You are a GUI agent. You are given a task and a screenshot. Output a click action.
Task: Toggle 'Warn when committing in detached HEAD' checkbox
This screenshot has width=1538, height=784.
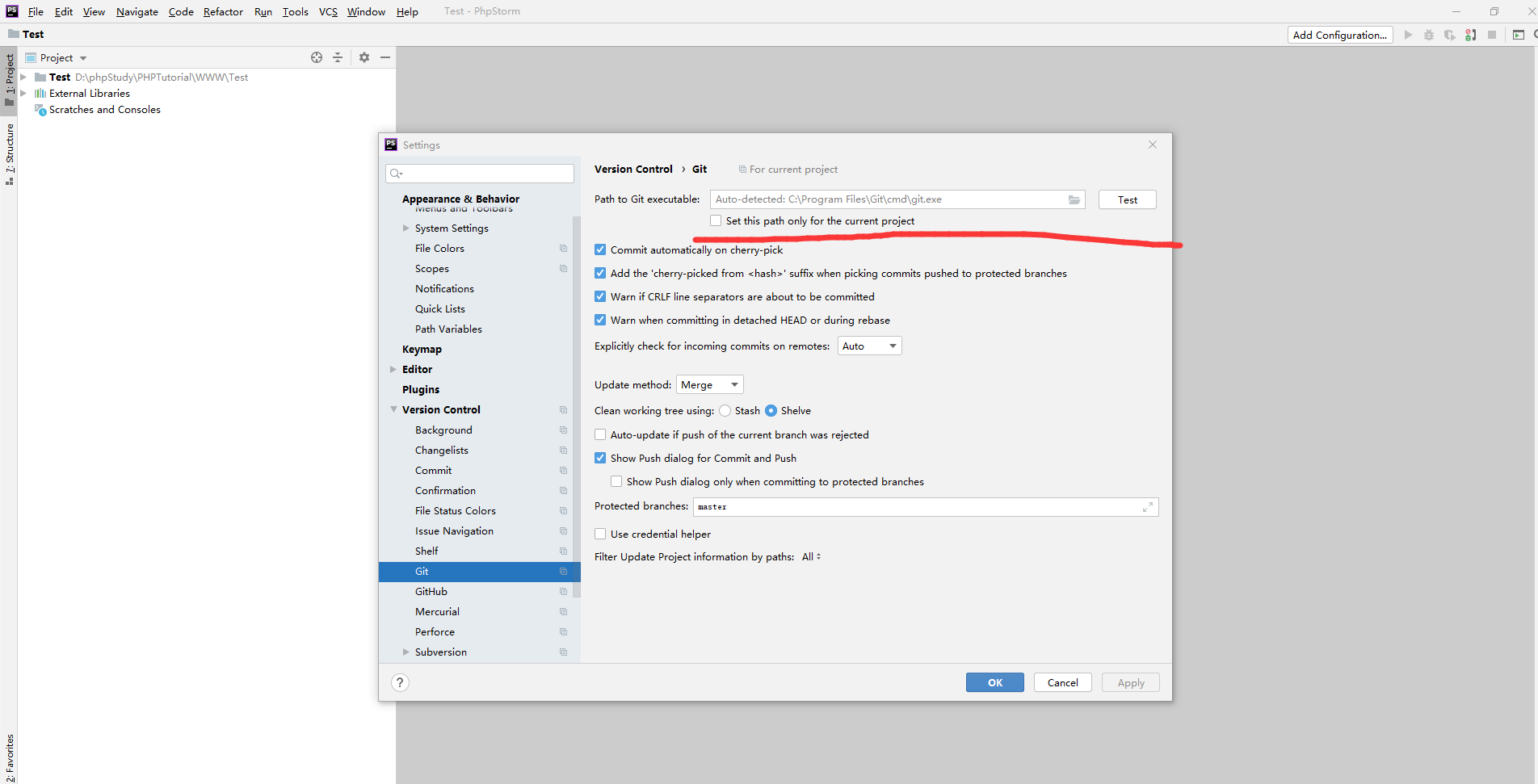click(600, 320)
